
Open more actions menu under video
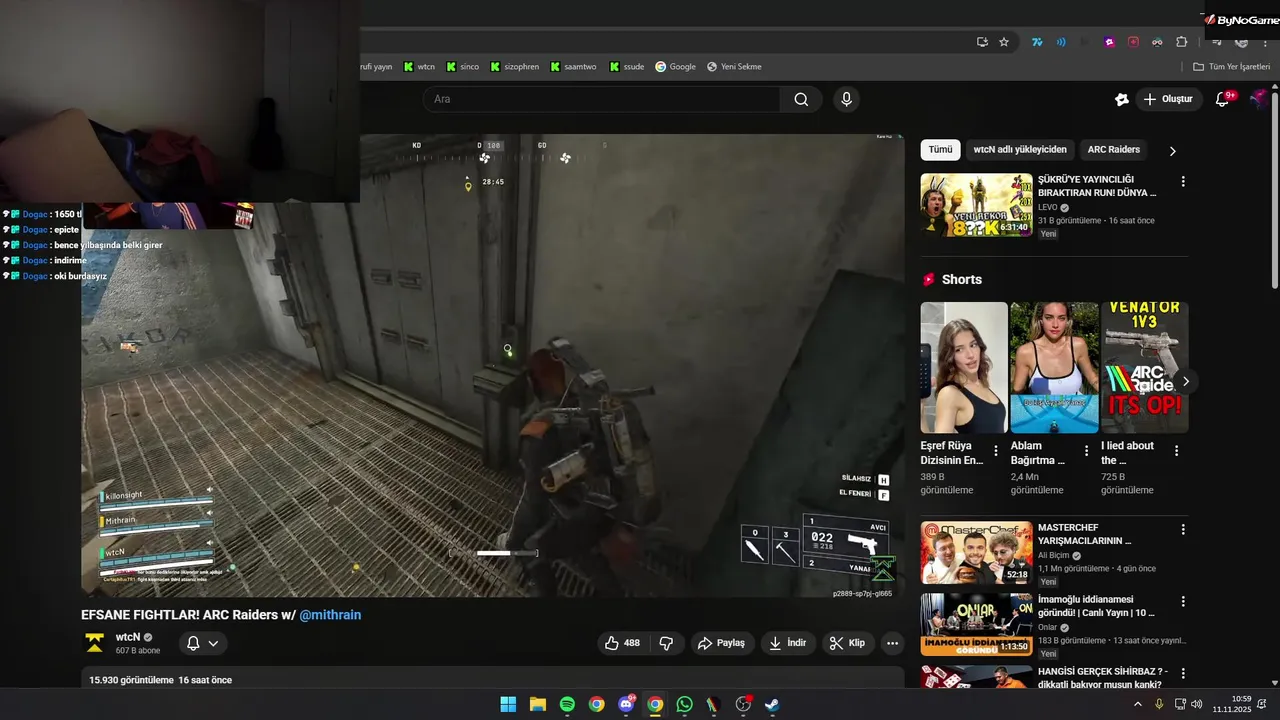[x=892, y=643]
